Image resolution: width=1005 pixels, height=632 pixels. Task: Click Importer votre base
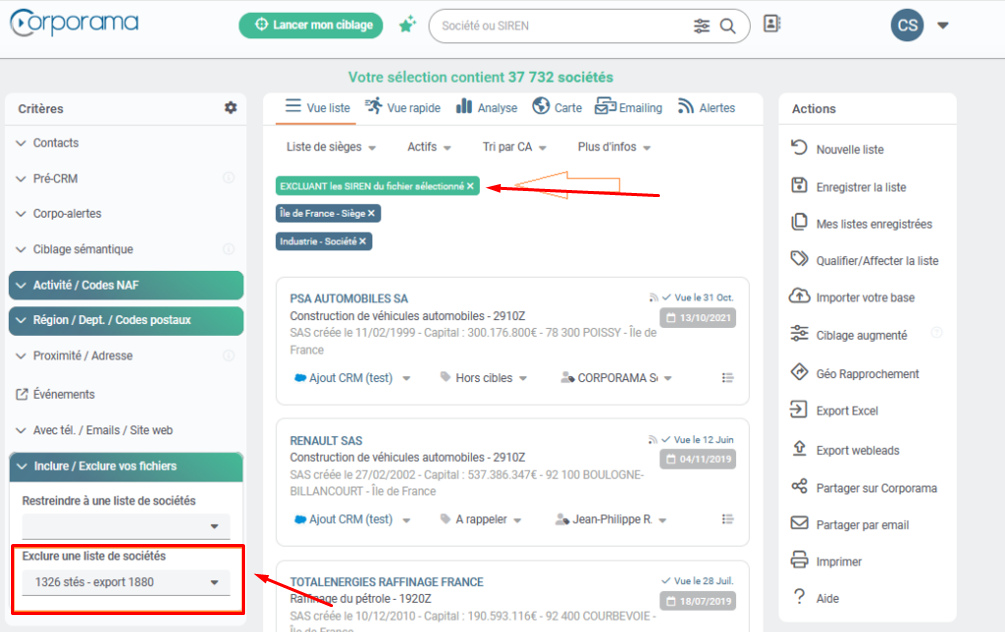864,298
